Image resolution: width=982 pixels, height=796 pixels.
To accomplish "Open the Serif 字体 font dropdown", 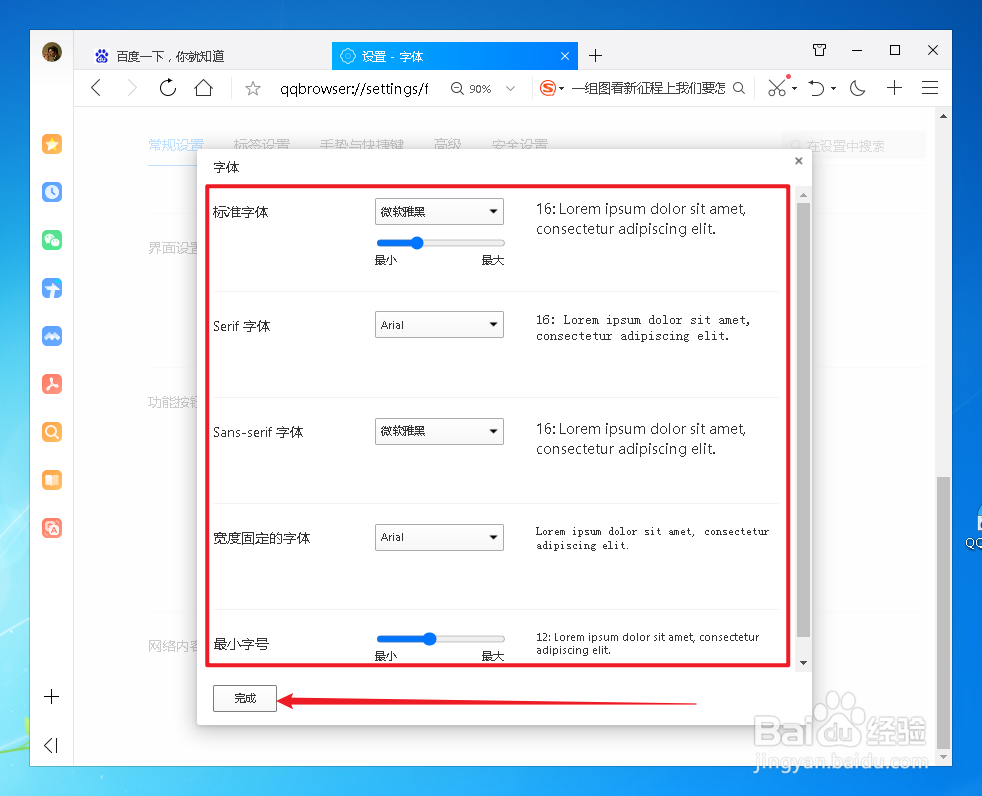I will tap(439, 324).
